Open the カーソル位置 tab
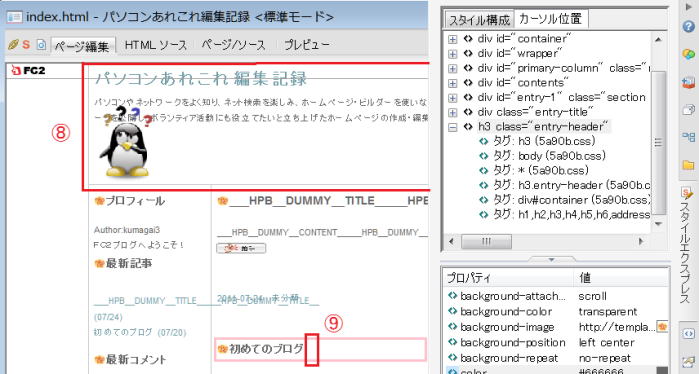699x374 pixels. point(551,19)
